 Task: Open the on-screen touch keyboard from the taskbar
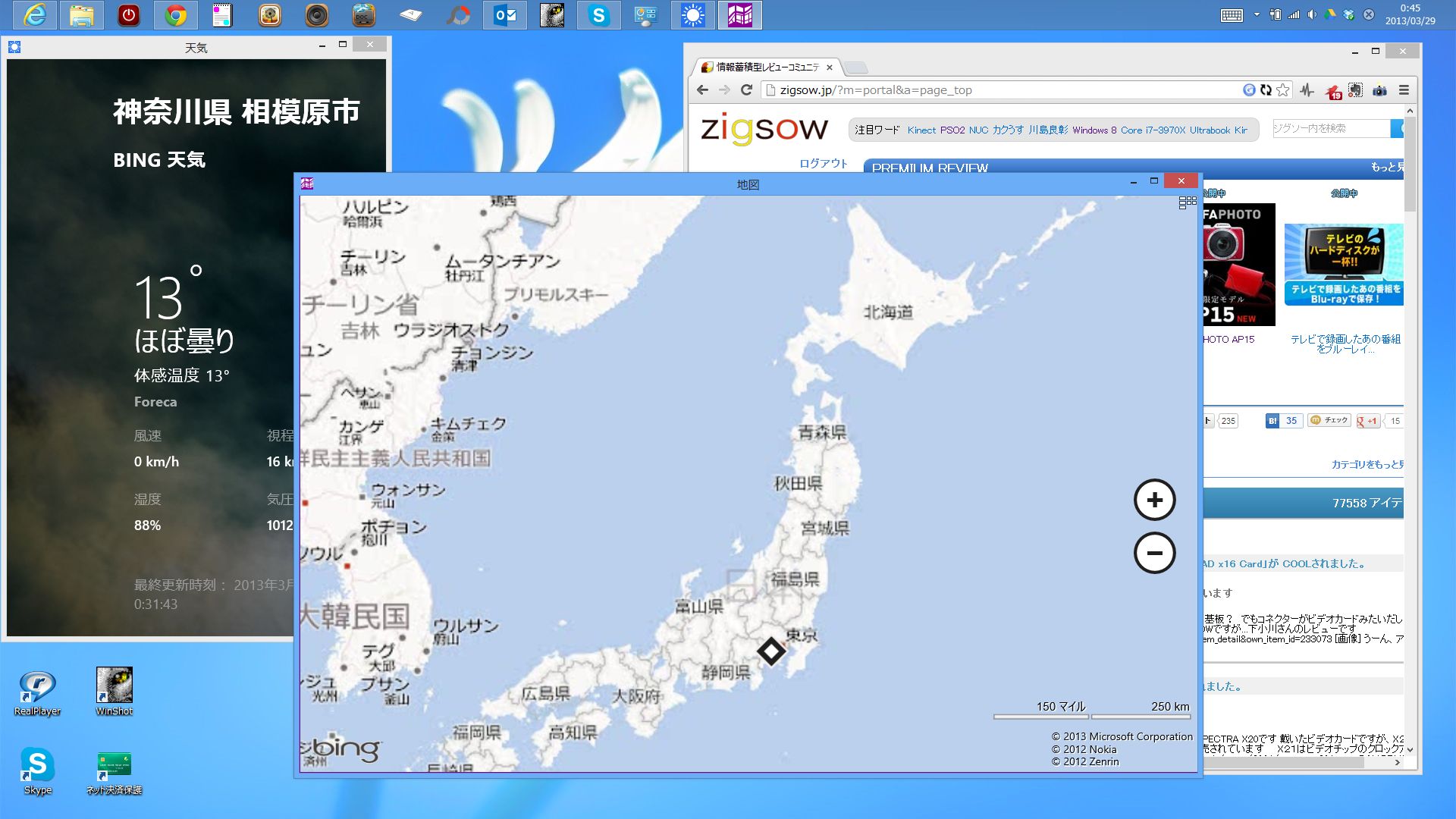pos(1232,15)
